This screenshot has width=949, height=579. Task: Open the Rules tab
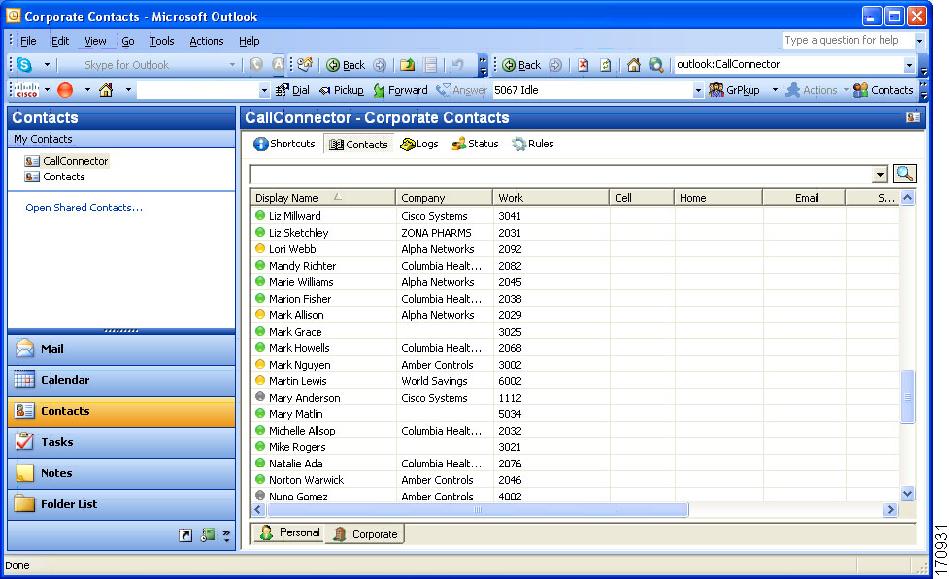pyautogui.click(x=533, y=143)
